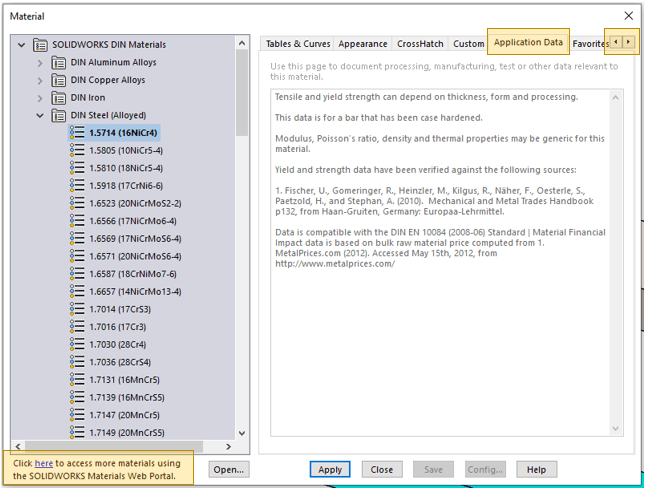Click the material icon for 1.7030 (28Cr4)
645x488 pixels.
77,344
